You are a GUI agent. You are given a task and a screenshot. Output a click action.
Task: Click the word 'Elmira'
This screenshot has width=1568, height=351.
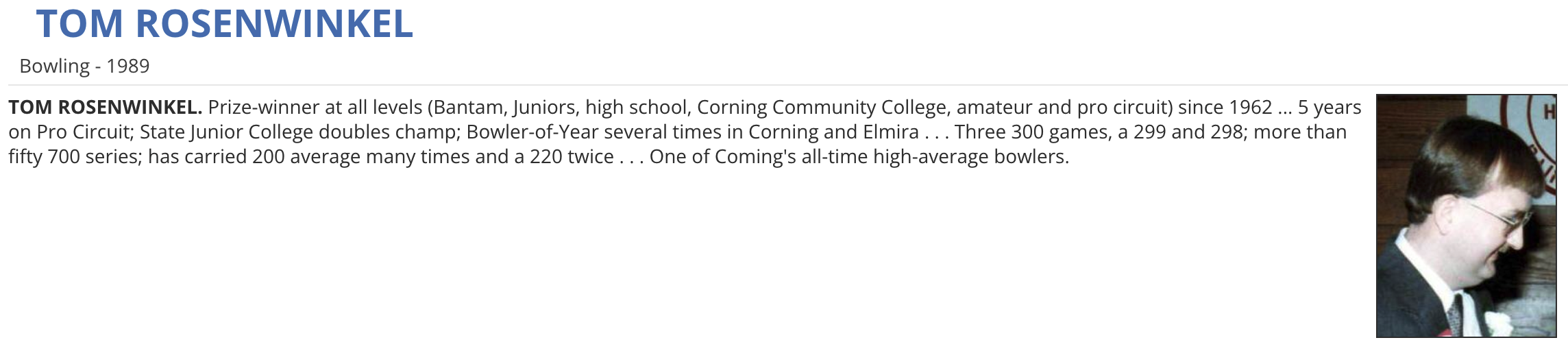890,132
